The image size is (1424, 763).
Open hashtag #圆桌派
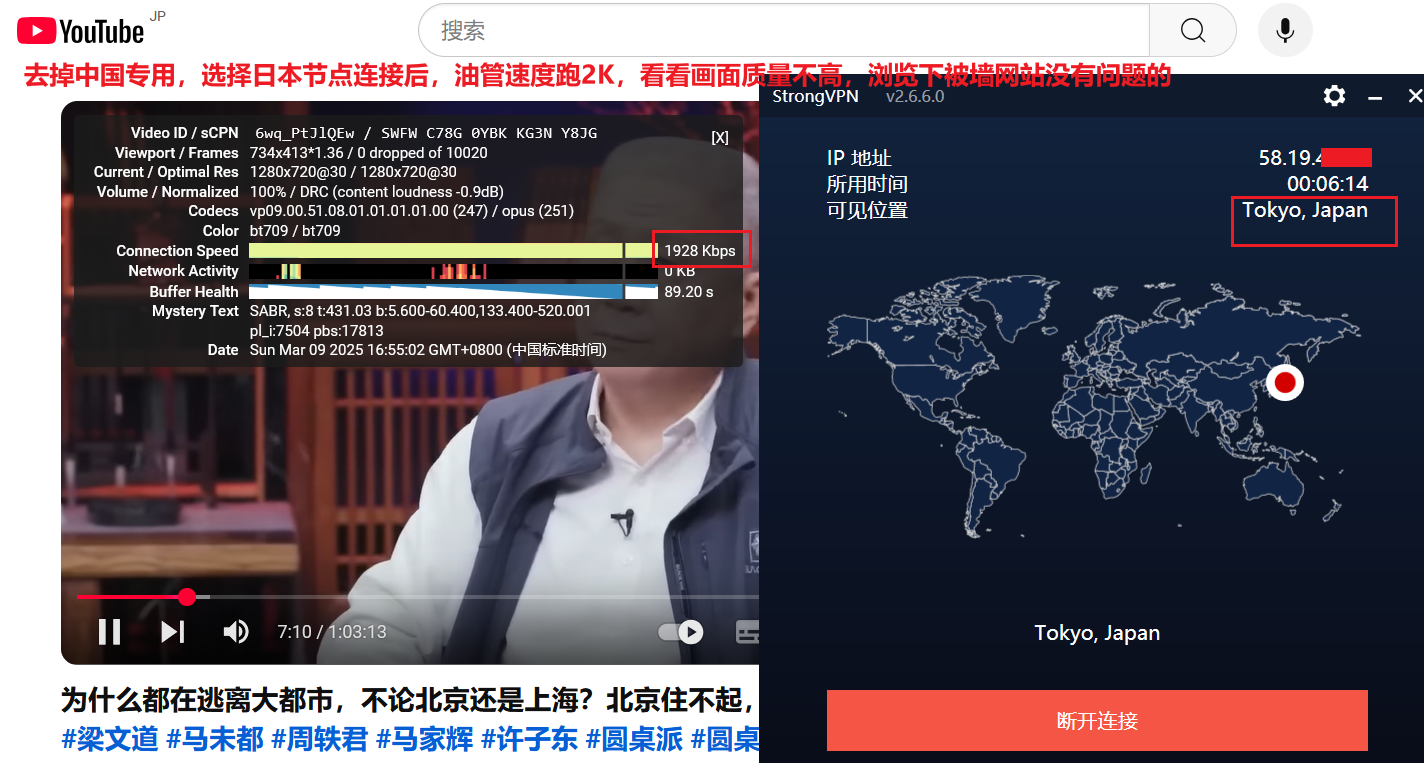[635, 739]
